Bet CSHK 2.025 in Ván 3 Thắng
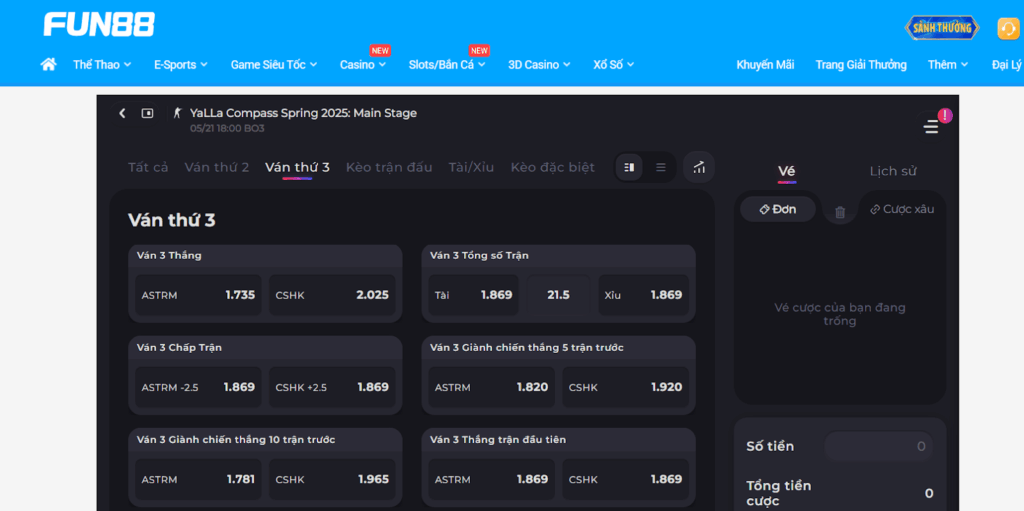 (x=332, y=295)
